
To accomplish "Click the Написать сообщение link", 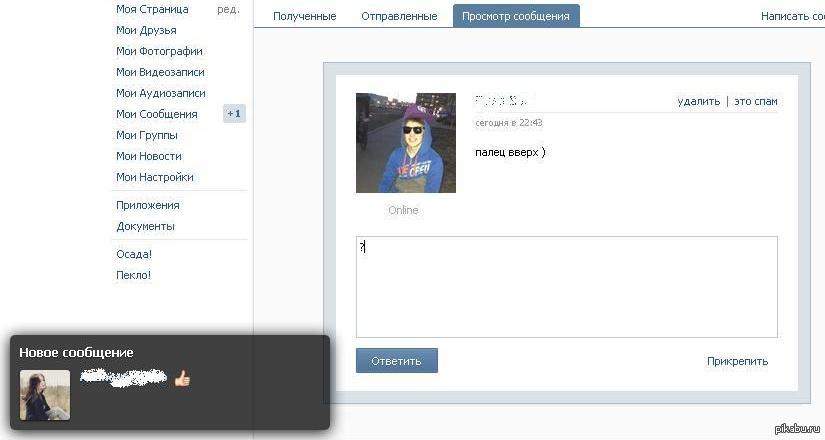I will (x=792, y=16).
